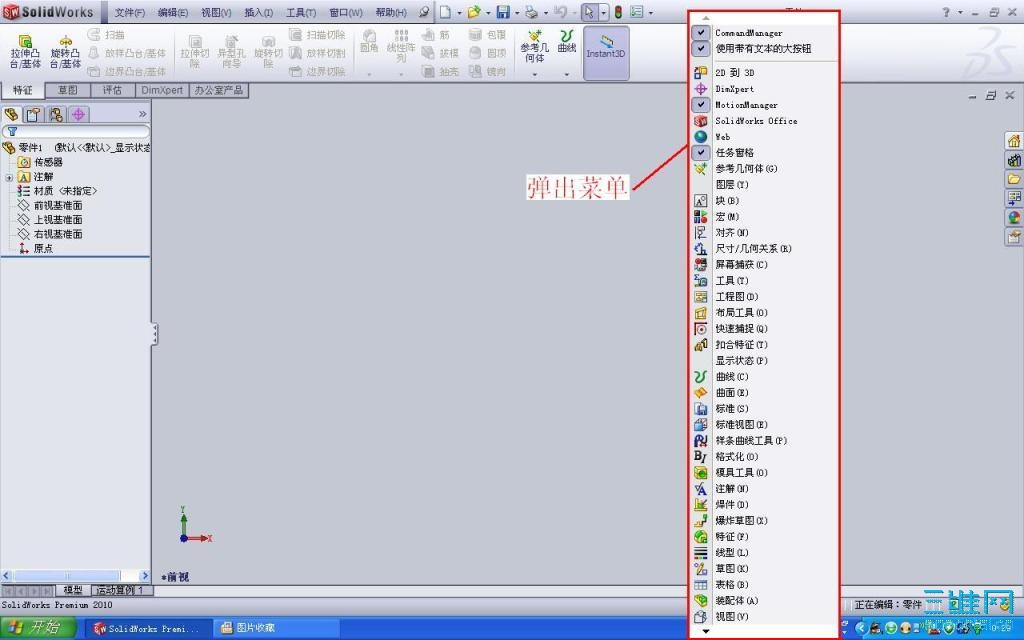The width and height of the screenshot is (1024, 640).
Task: Click the Open file icon in top toolbar
Action: (474, 12)
